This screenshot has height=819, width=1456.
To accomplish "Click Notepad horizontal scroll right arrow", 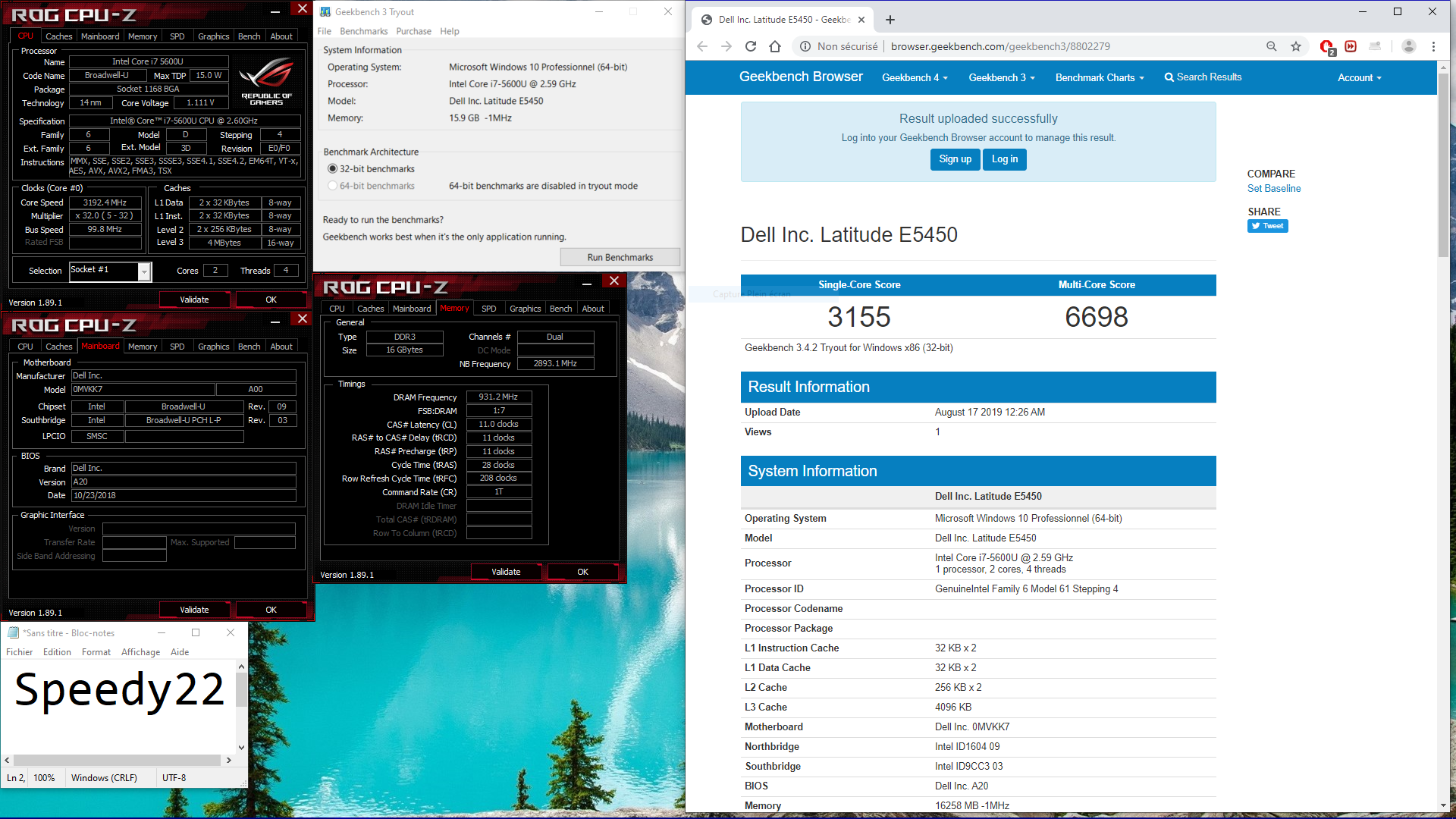I will pyautogui.click(x=229, y=760).
